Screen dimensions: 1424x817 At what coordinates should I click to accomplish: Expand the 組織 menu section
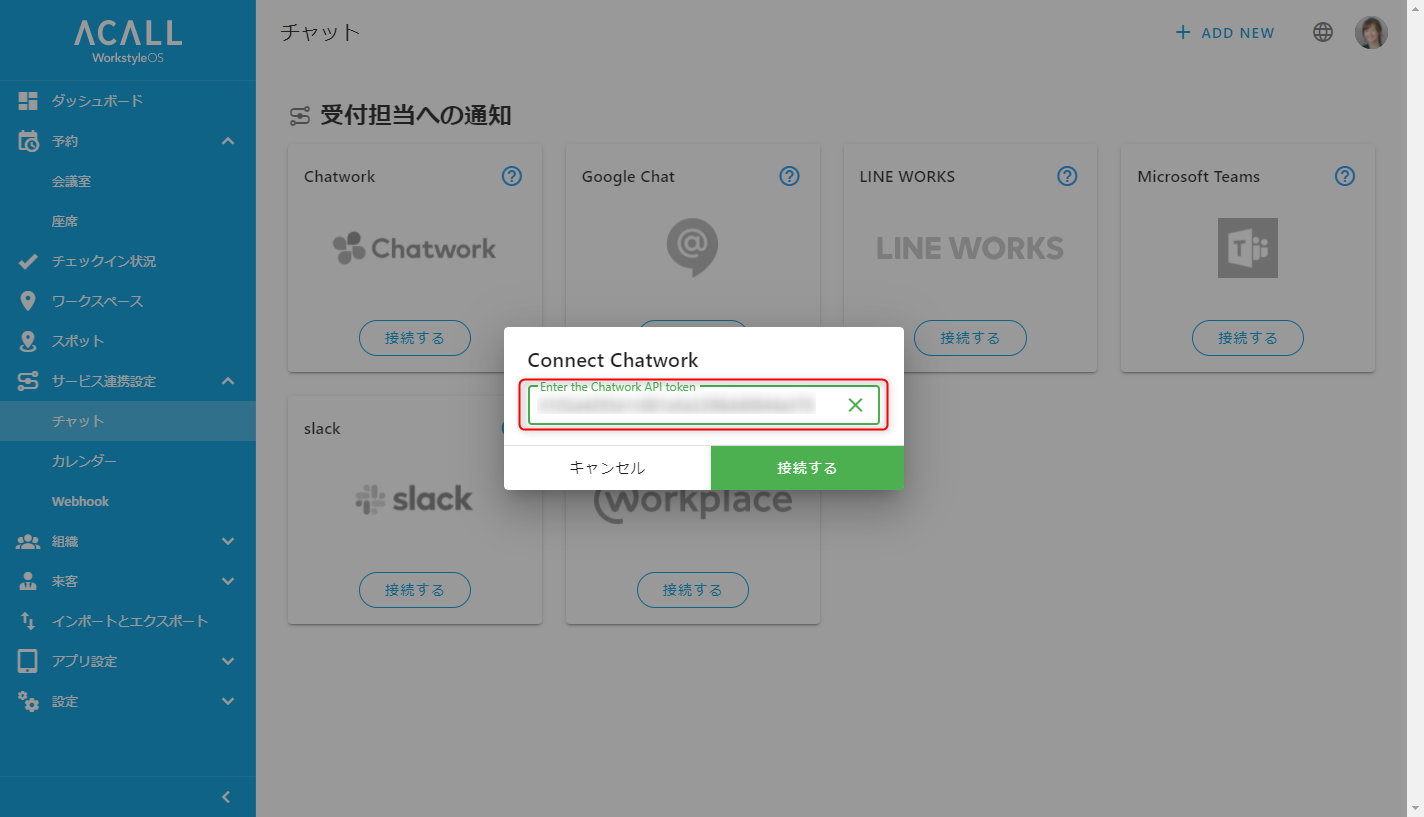228,541
